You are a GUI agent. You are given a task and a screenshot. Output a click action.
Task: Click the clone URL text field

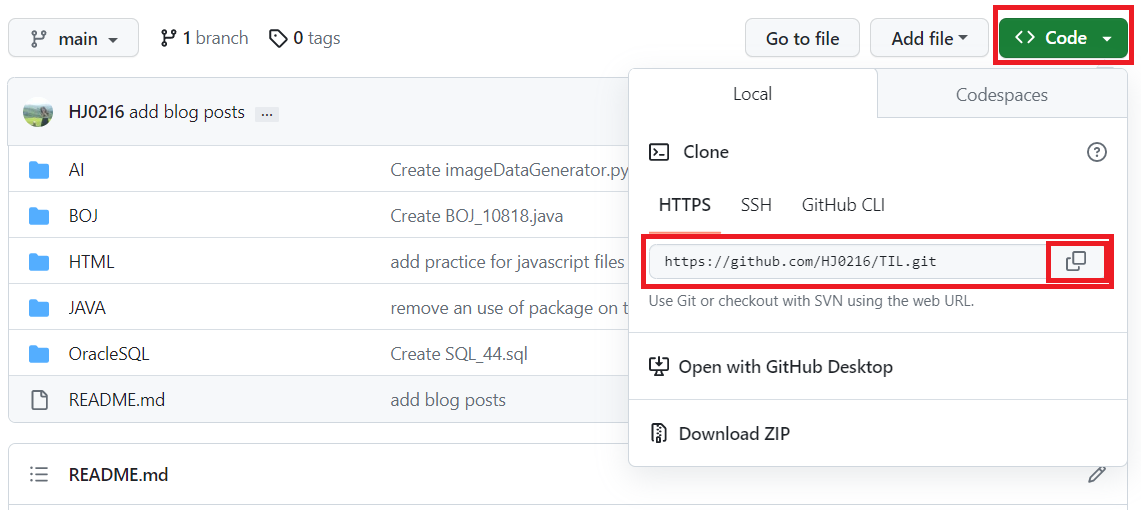point(848,261)
